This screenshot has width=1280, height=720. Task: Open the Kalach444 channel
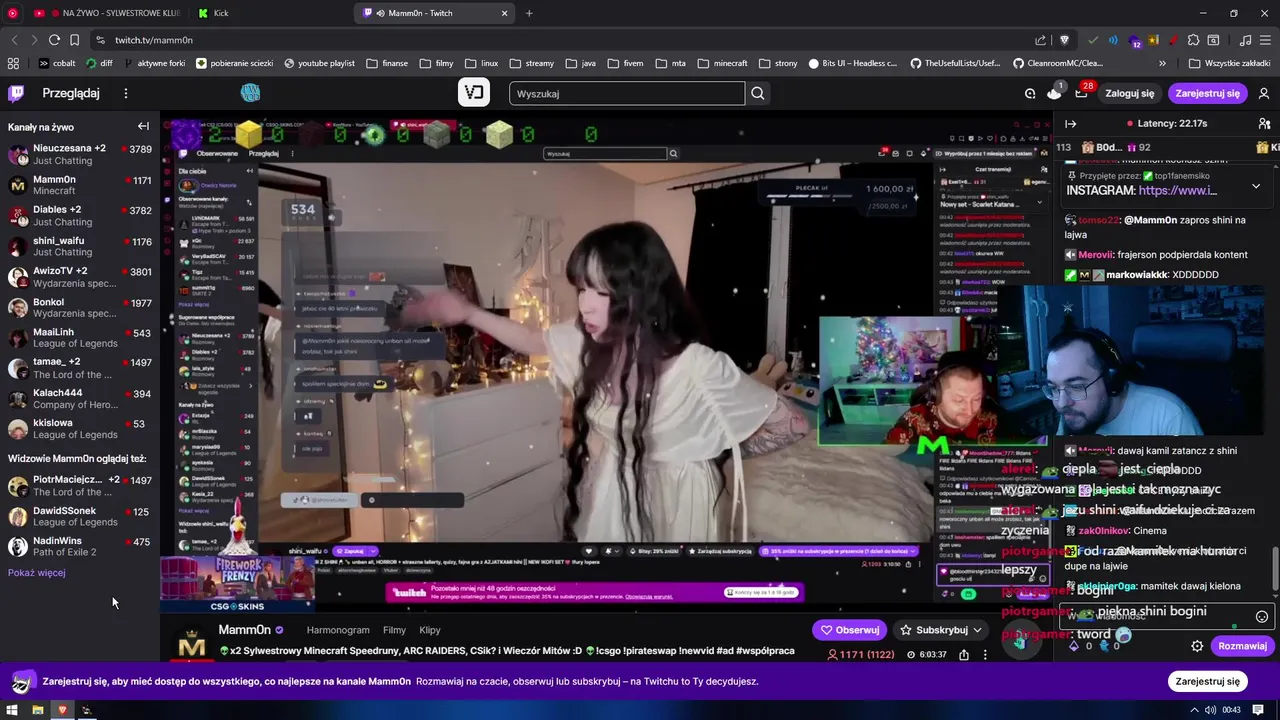[x=80, y=398]
